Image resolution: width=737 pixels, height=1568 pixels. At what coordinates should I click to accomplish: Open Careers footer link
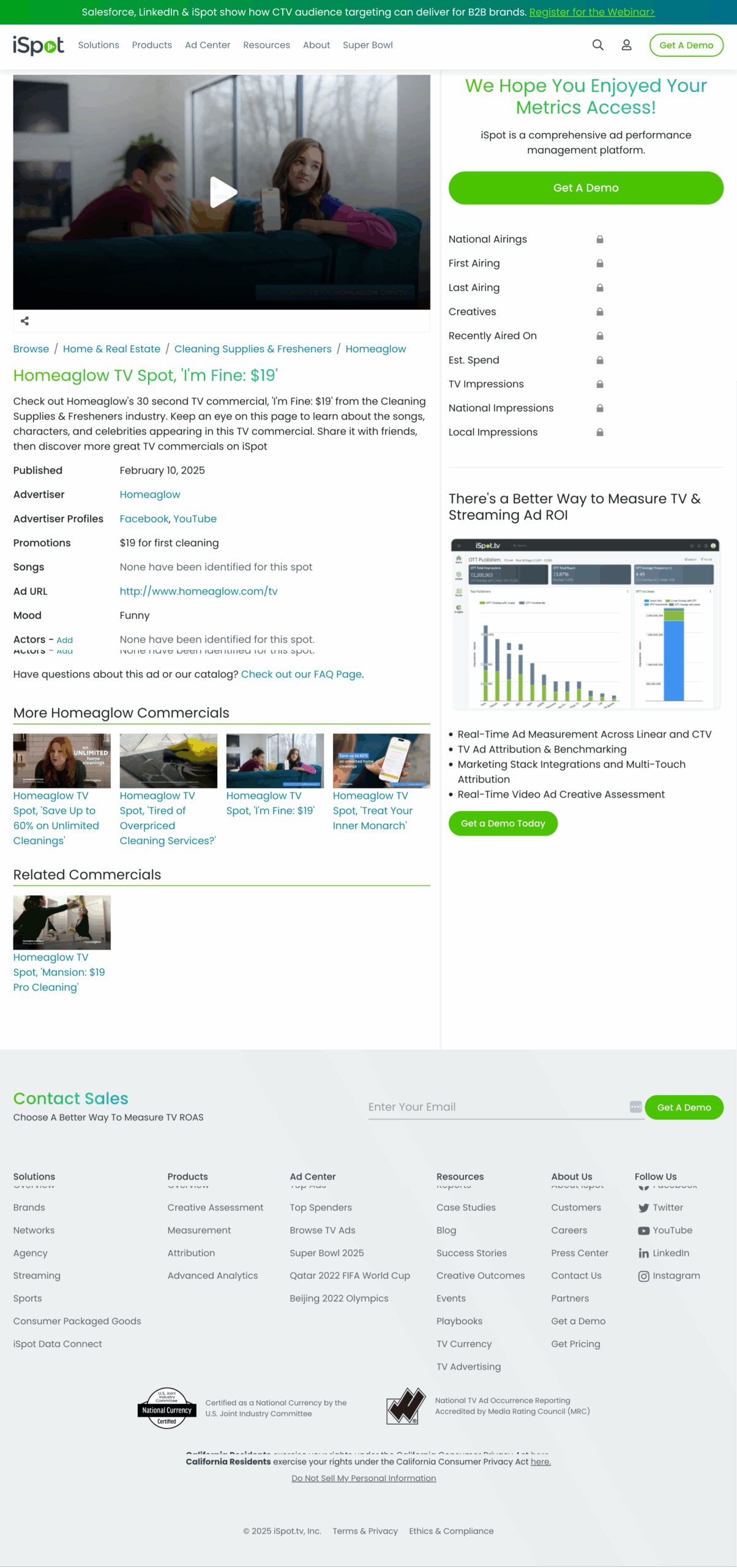click(569, 1231)
